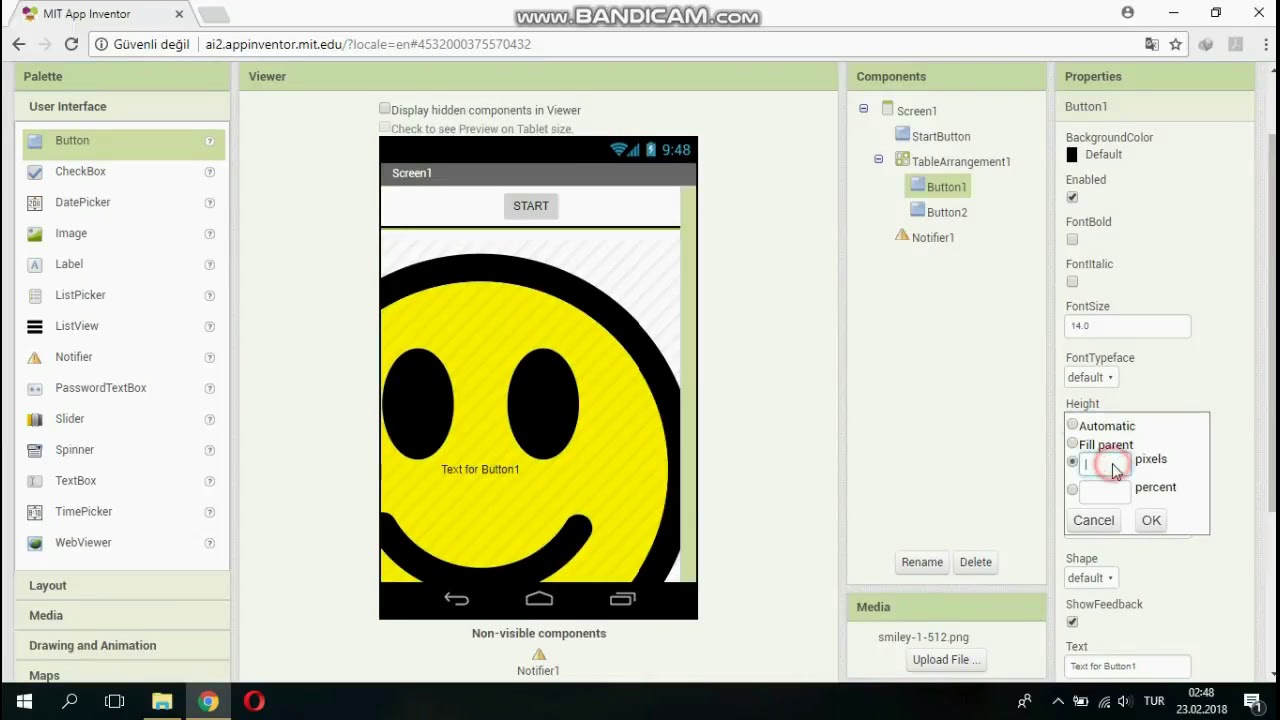Select the Fill parent height option
The height and width of the screenshot is (720, 1280).
point(1072,444)
